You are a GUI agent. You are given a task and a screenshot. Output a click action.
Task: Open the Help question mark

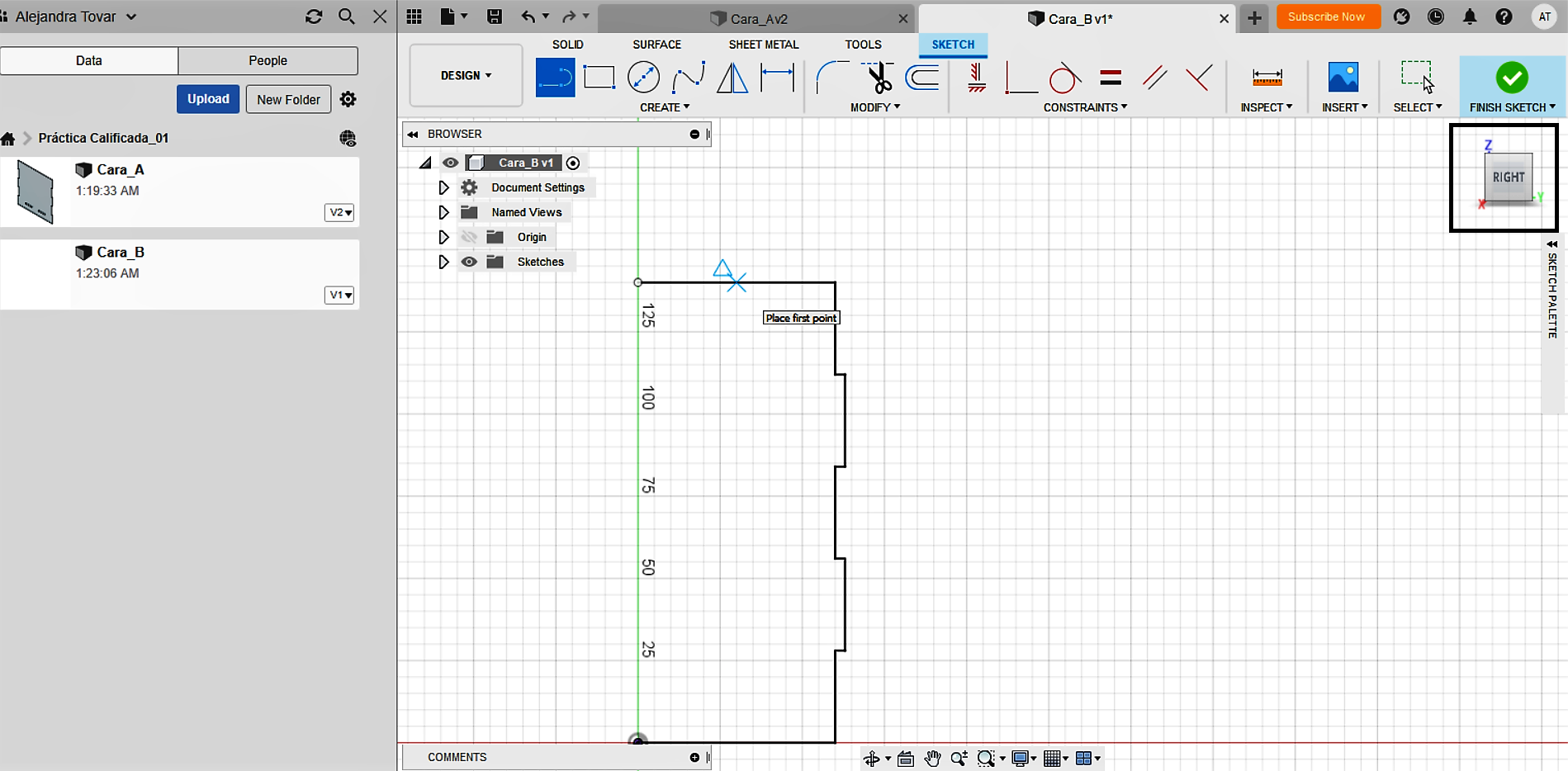[x=1504, y=17]
